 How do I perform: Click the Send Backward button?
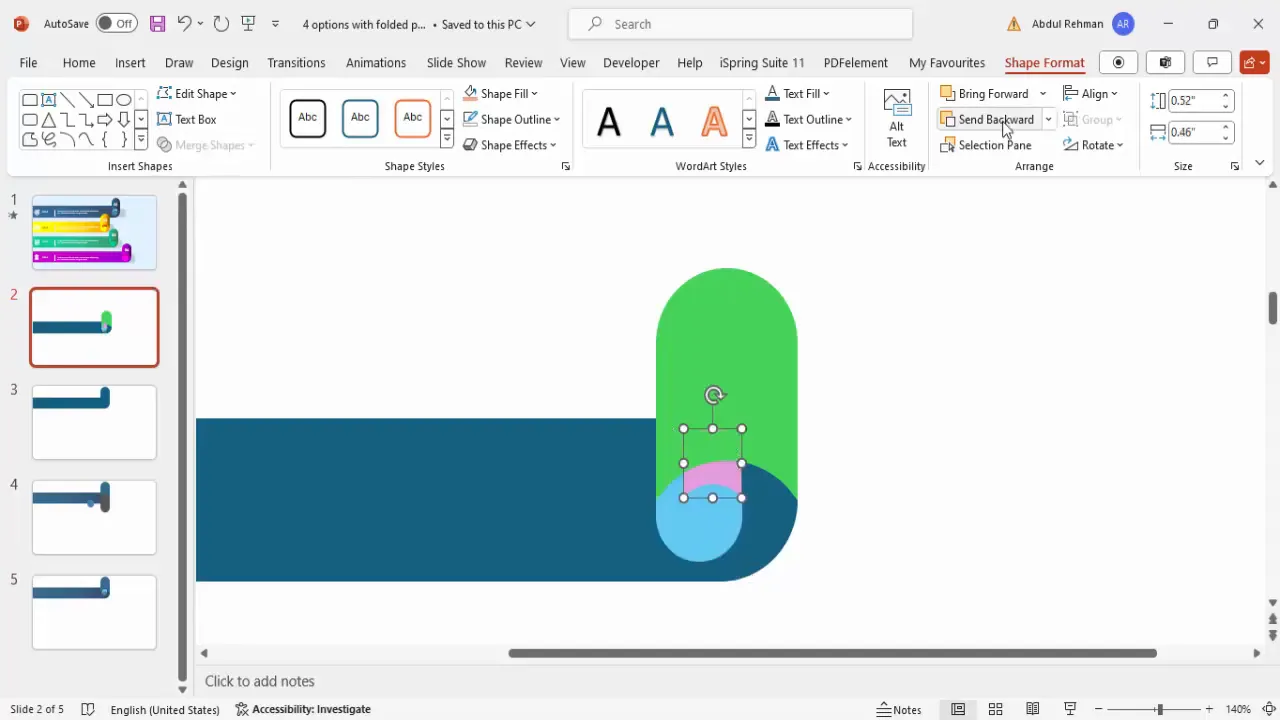point(987,119)
